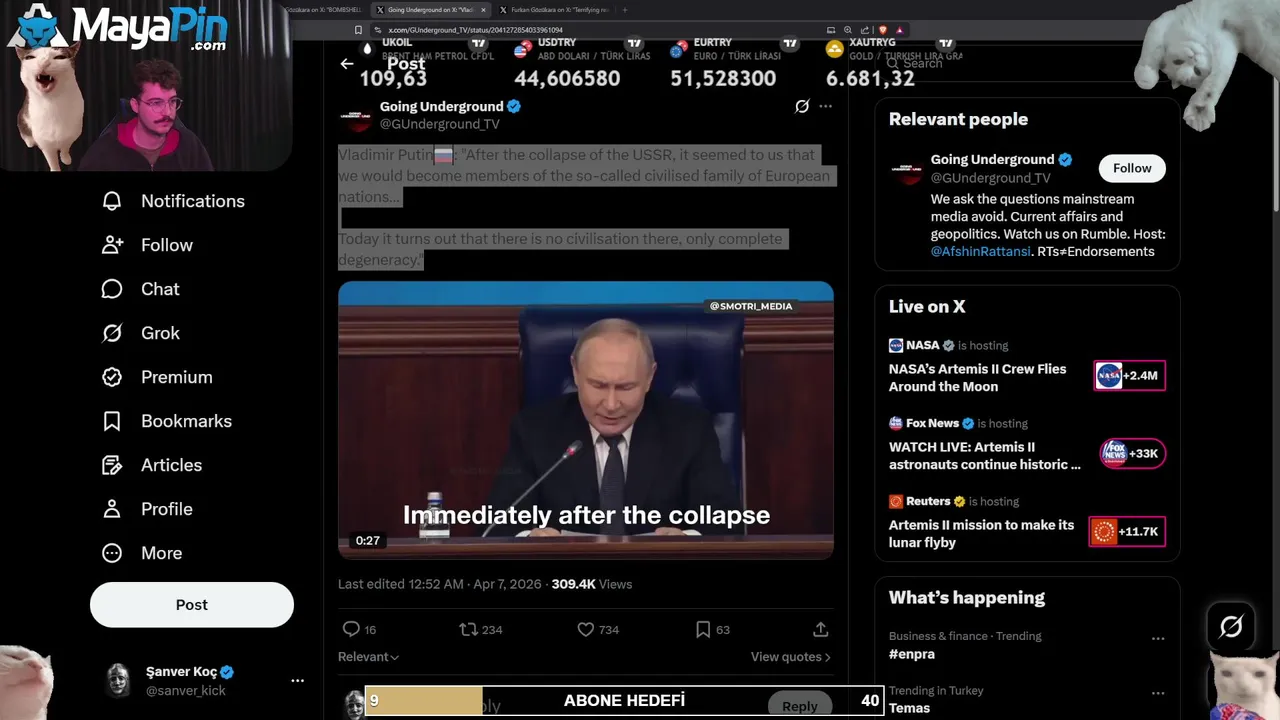The image size is (1280, 720).
Task: Open NASA's Artemis II live broadcast
Action: click(x=977, y=378)
